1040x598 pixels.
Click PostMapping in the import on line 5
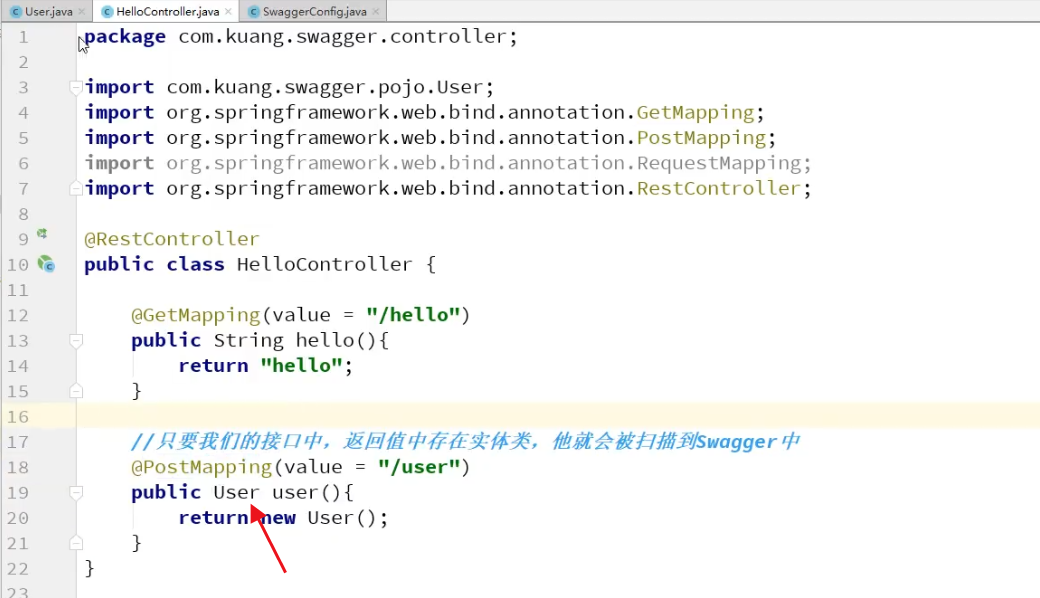point(701,139)
